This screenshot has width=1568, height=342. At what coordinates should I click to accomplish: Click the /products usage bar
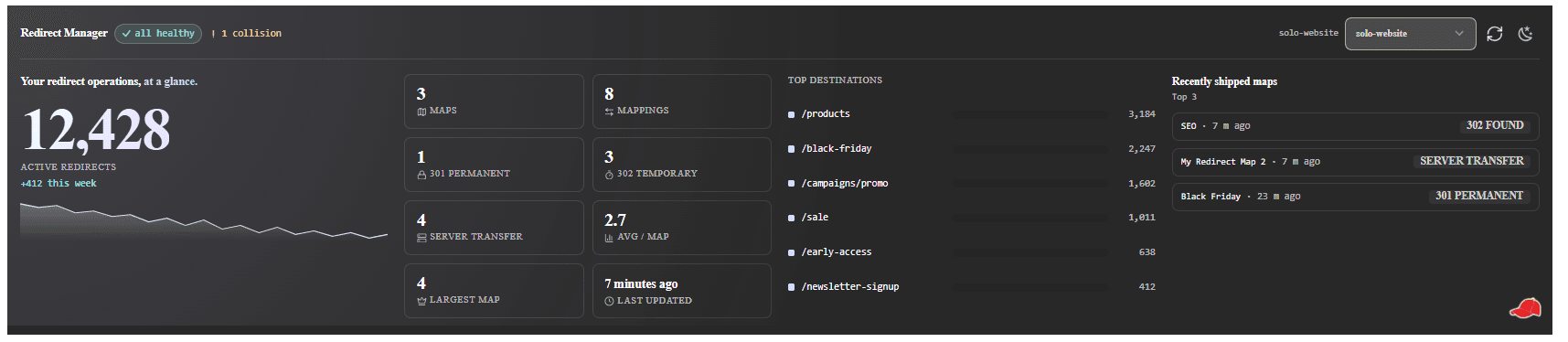tap(1031, 114)
